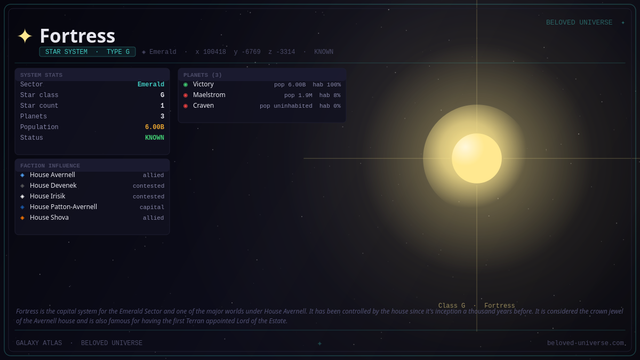Viewport: 640px width, 360px height.
Task: Click coordinate z -3314 in header
Action: [282, 52]
